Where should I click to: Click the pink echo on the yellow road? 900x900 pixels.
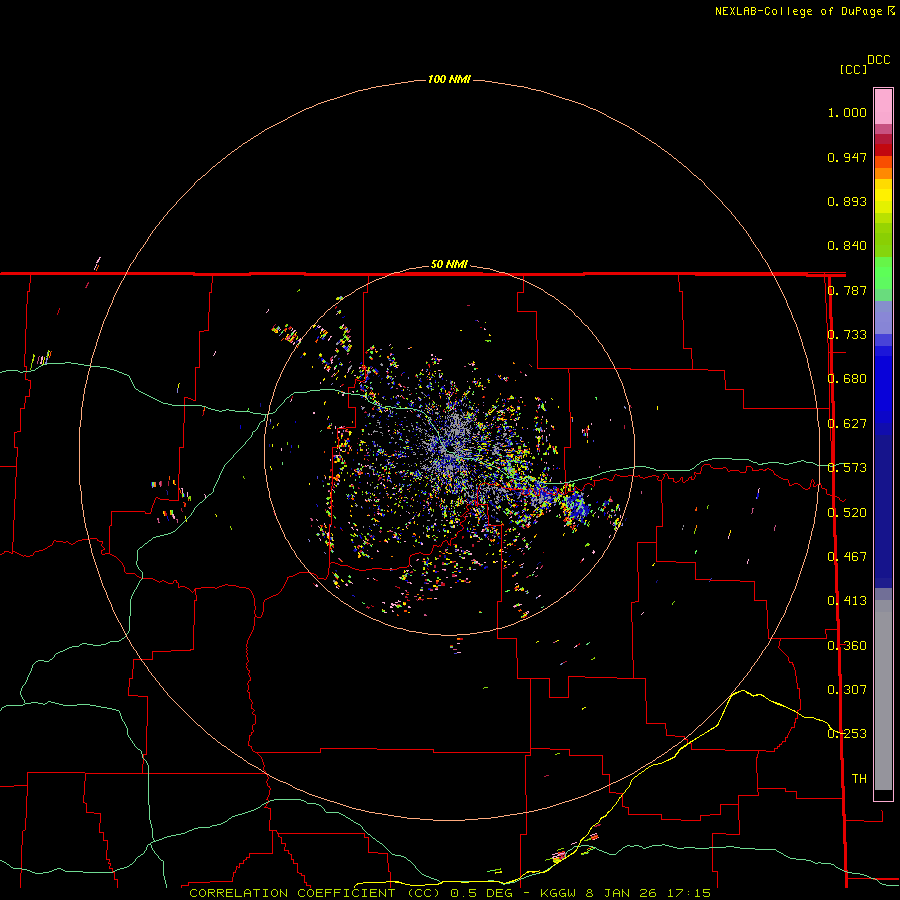point(558,856)
